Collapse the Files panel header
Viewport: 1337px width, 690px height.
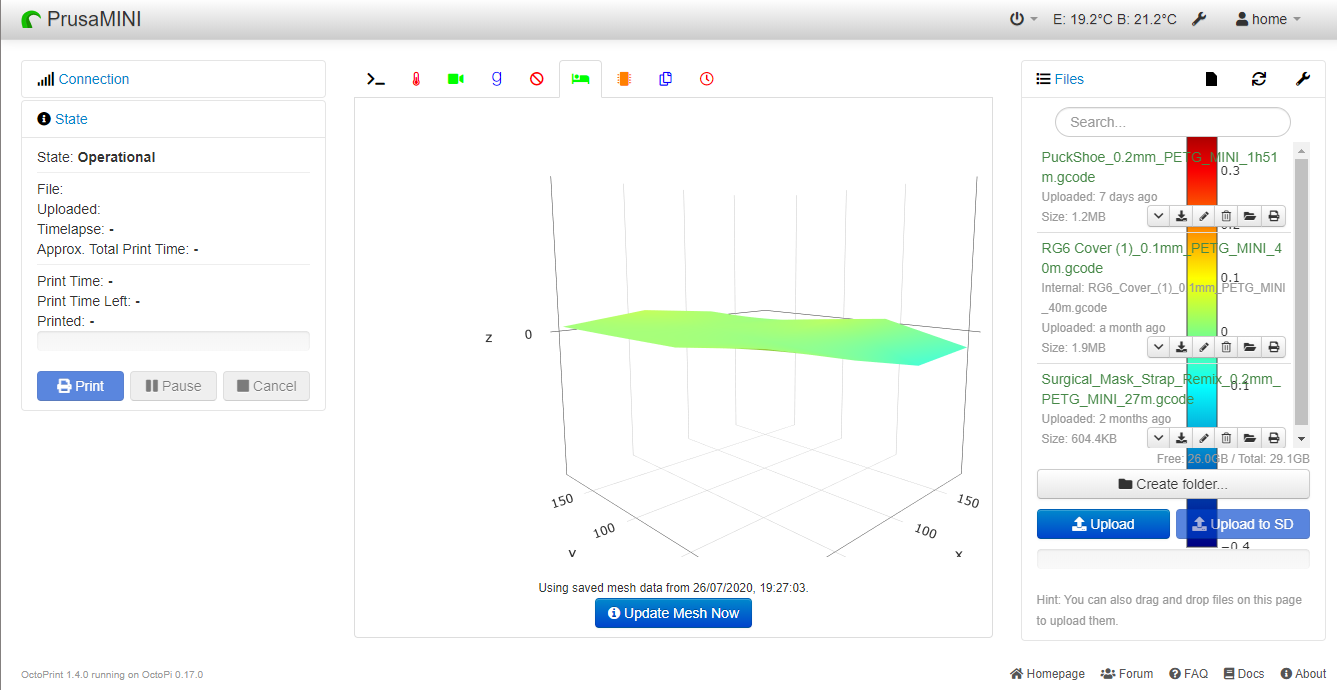click(1069, 79)
